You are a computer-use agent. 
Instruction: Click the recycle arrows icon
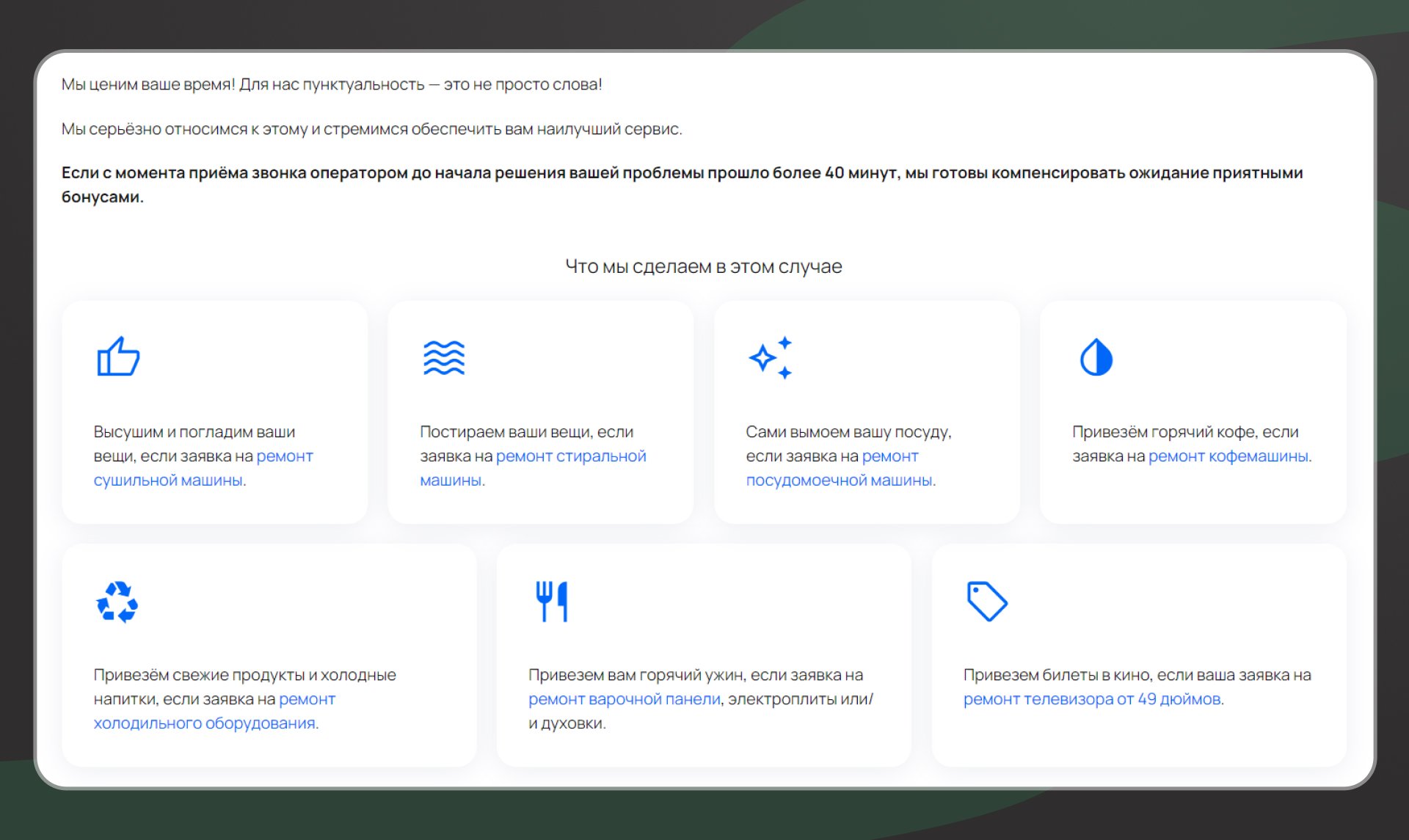coord(117,602)
